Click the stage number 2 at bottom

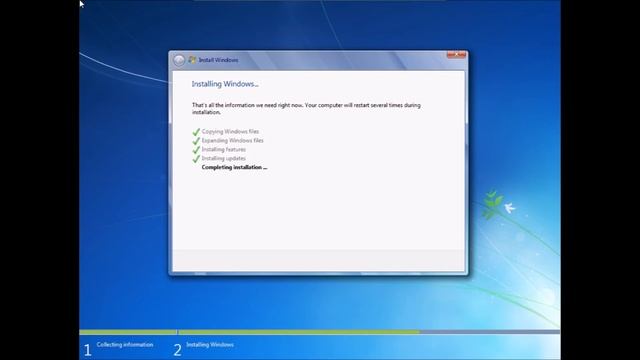coord(177,350)
